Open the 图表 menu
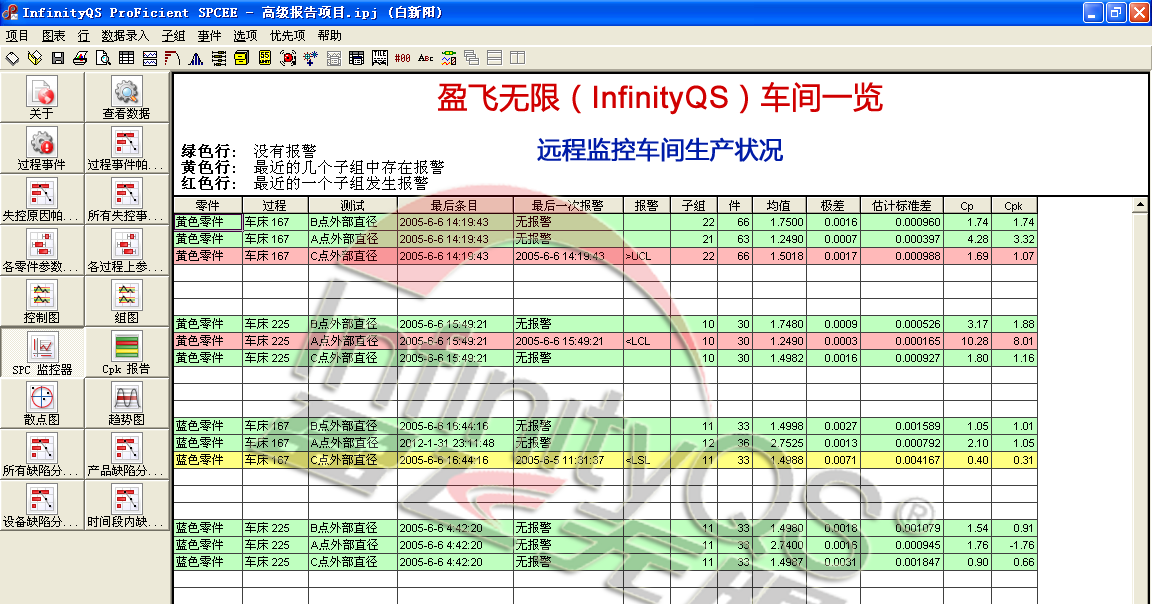 pos(53,35)
